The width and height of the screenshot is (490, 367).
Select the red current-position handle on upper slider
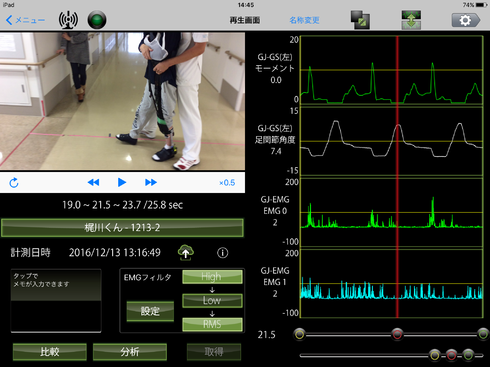coord(397,334)
